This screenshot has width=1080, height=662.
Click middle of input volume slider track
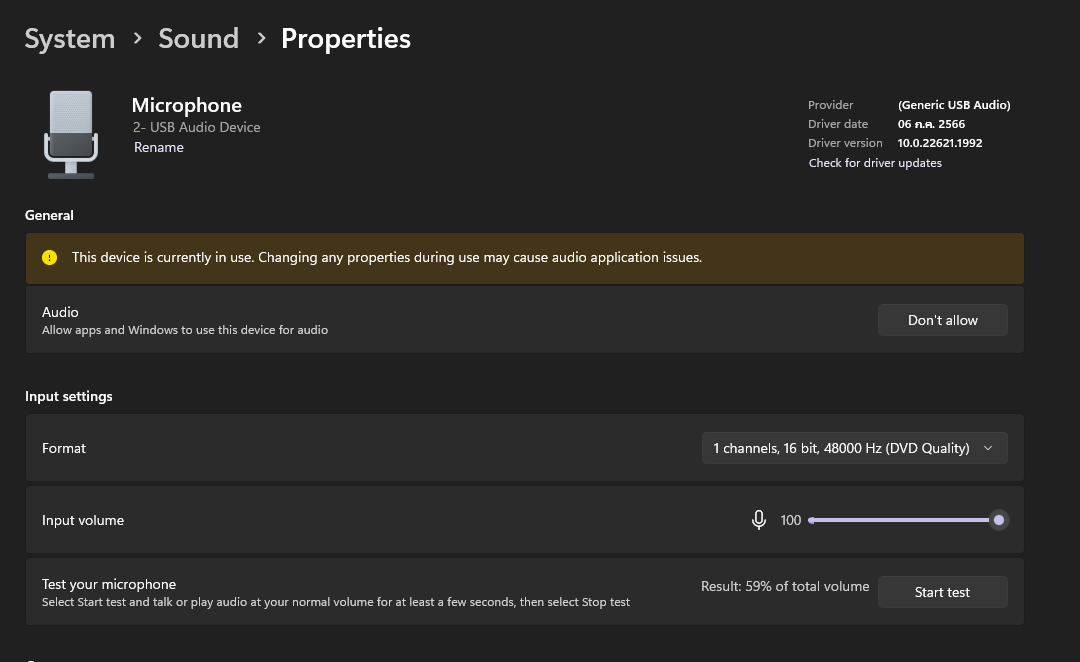pyautogui.click(x=903, y=520)
